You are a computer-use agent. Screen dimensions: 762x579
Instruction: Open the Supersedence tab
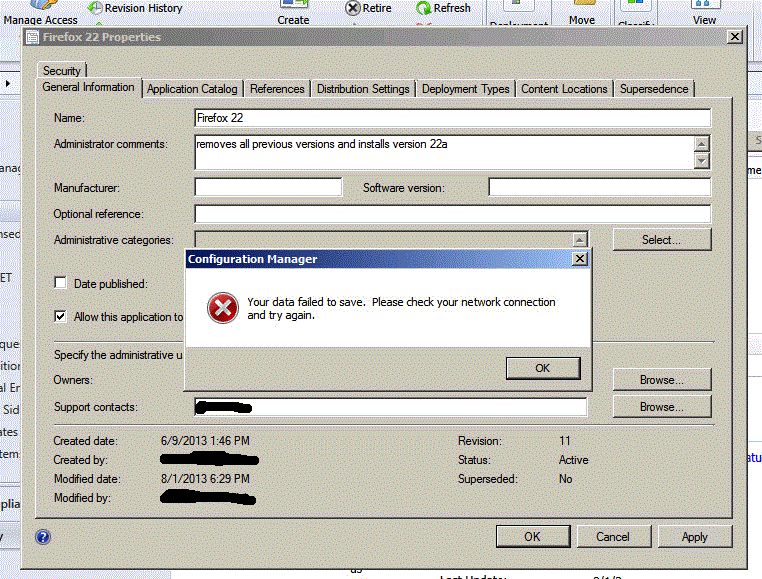pos(654,89)
